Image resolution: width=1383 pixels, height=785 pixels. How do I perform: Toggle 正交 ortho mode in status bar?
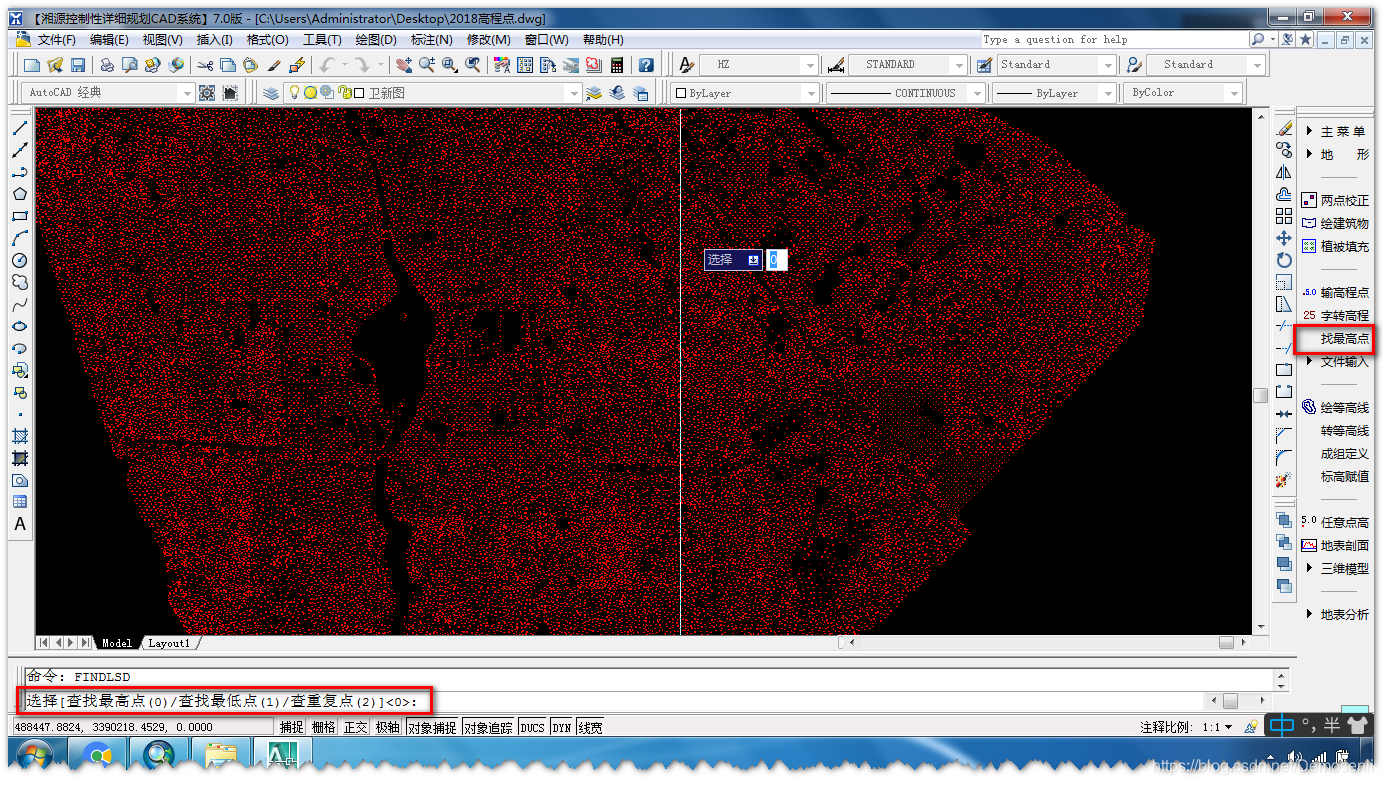[356, 728]
